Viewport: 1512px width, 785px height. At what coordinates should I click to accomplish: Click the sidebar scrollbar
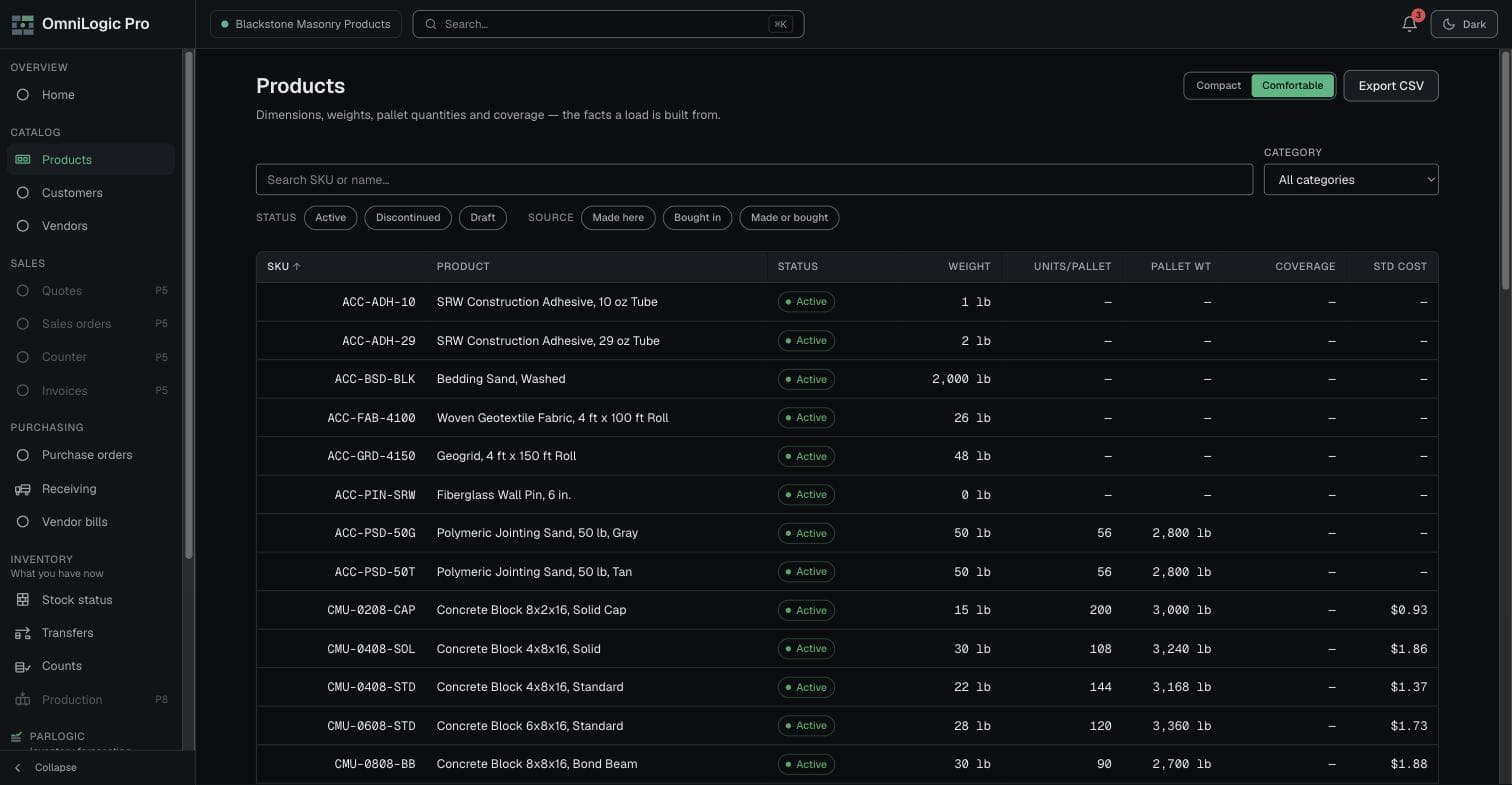tap(188, 305)
